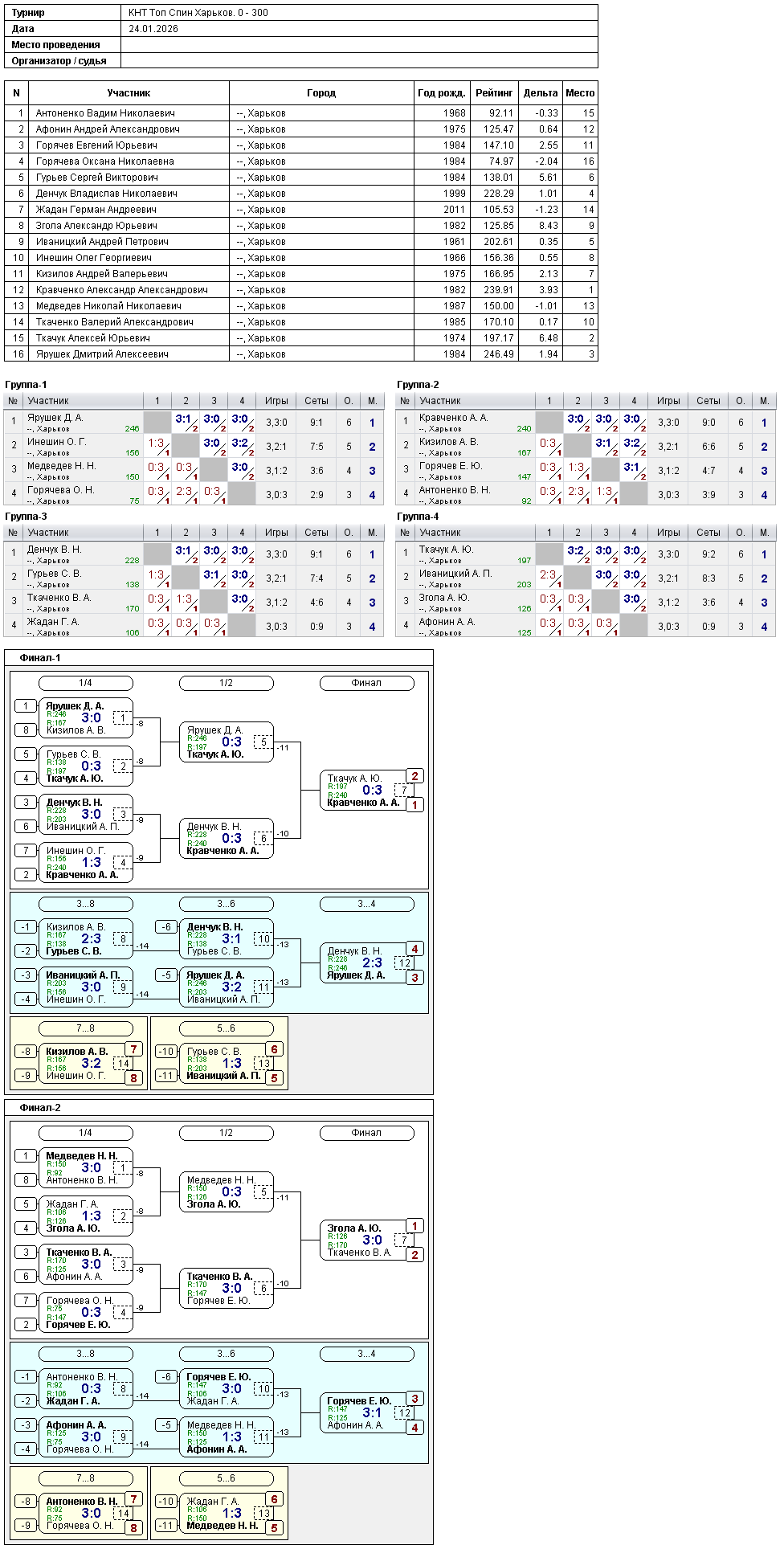Click the Дельта column header
Image resolution: width=784 pixels, height=1549 pixels.
point(541,93)
